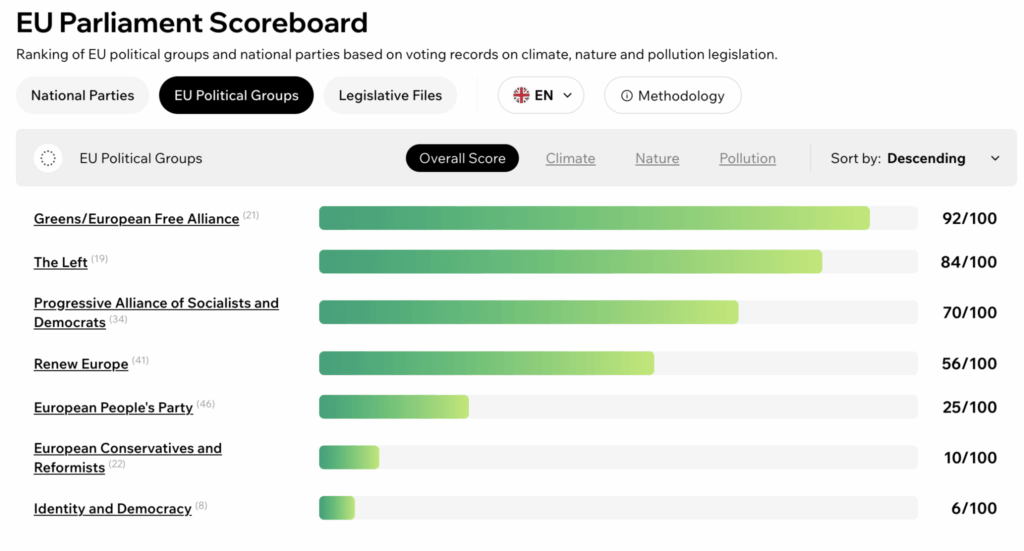Screen dimensions: 1024x551
Task: Click the EU stars circle icon
Action: 47,158
